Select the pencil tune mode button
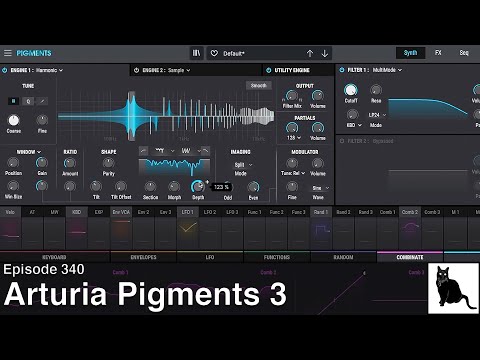 [x=42, y=101]
